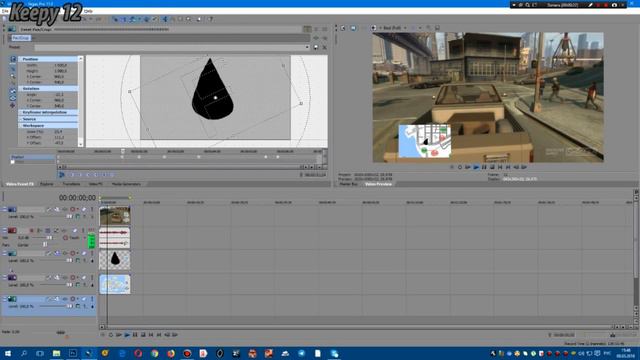Solo the teardrop video track
The height and width of the screenshot is (360, 640).
coord(92,253)
